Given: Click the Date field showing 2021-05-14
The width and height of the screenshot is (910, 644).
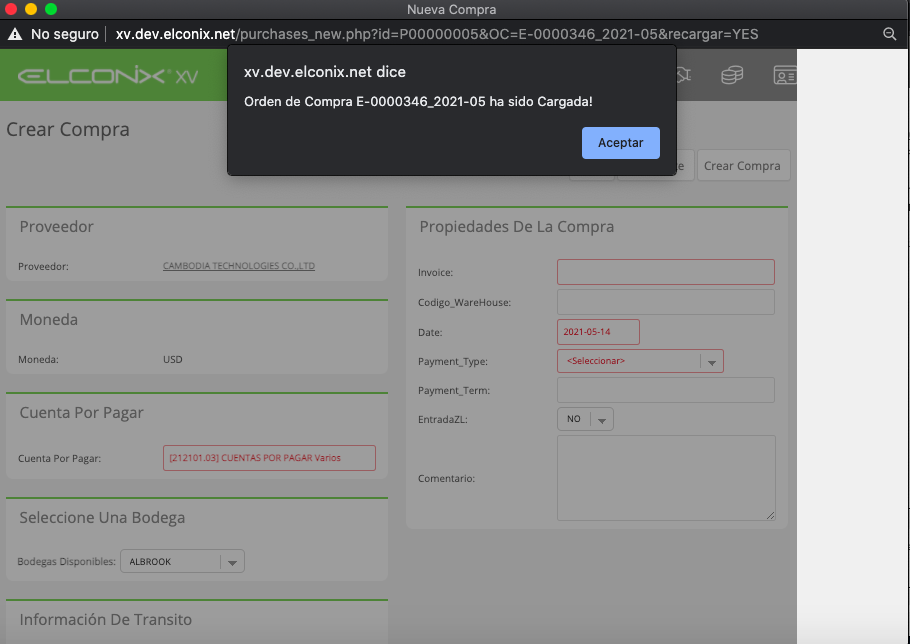Looking at the screenshot, I should pyautogui.click(x=598, y=332).
